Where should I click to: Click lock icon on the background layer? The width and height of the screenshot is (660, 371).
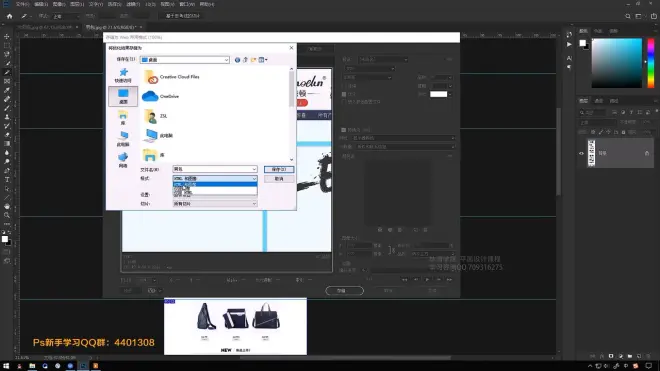(647, 153)
